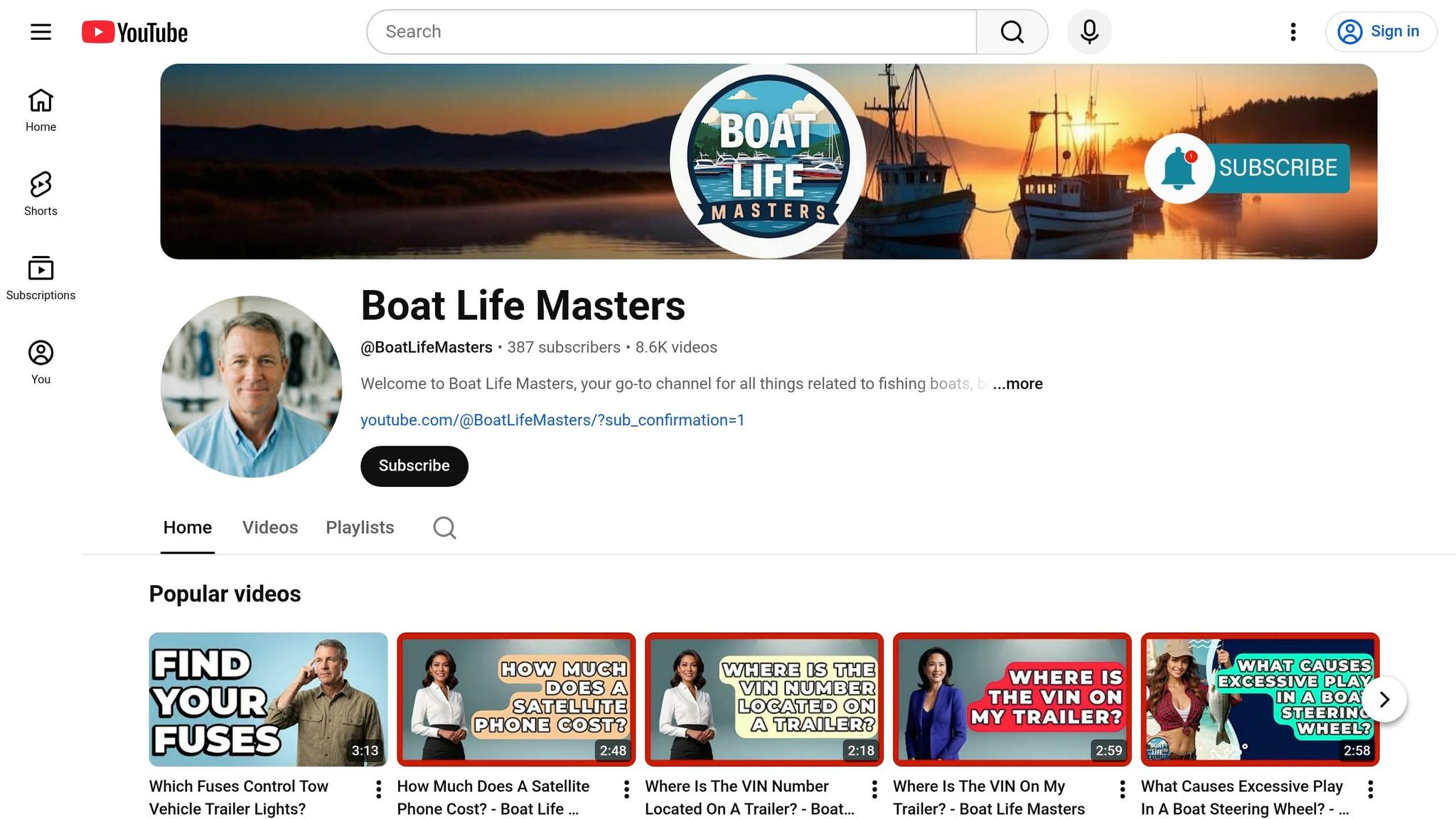The width and height of the screenshot is (1456, 819).
Task: Open options for Excessive Play Steering video
Action: [1370, 789]
